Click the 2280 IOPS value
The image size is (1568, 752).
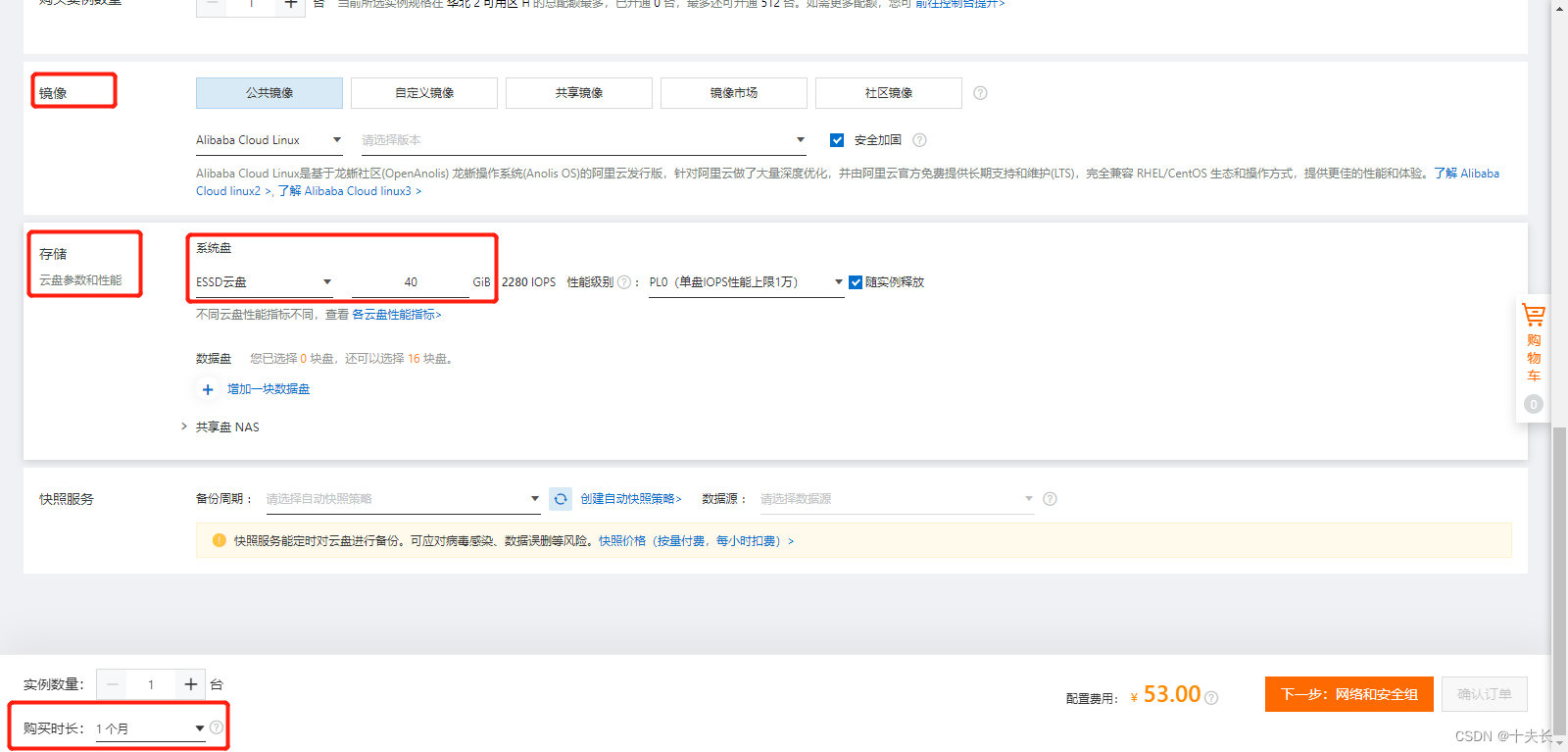[x=528, y=282]
